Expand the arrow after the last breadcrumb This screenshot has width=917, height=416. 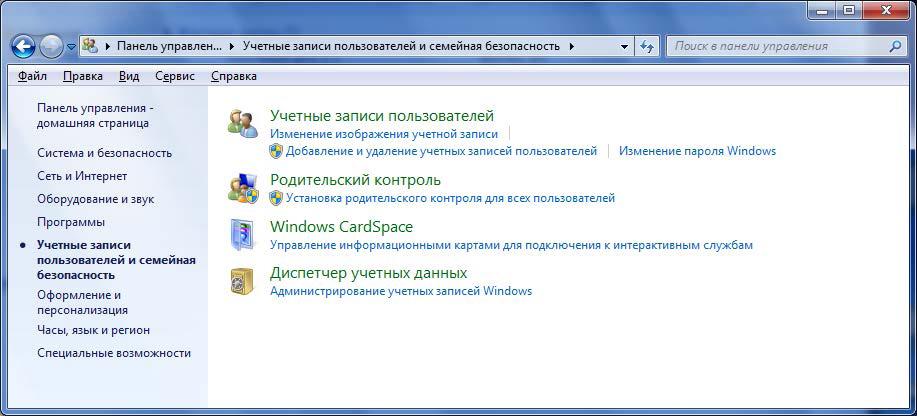click(x=571, y=46)
